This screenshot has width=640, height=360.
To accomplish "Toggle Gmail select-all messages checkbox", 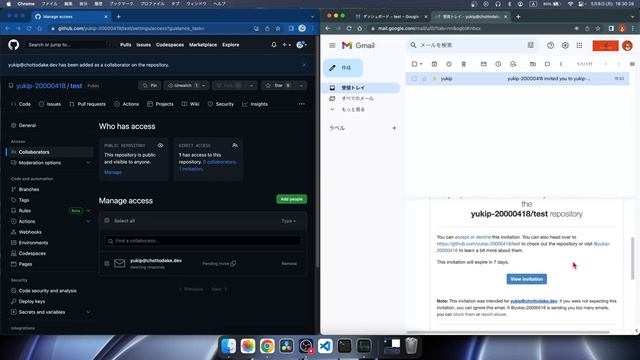I will [414, 64].
